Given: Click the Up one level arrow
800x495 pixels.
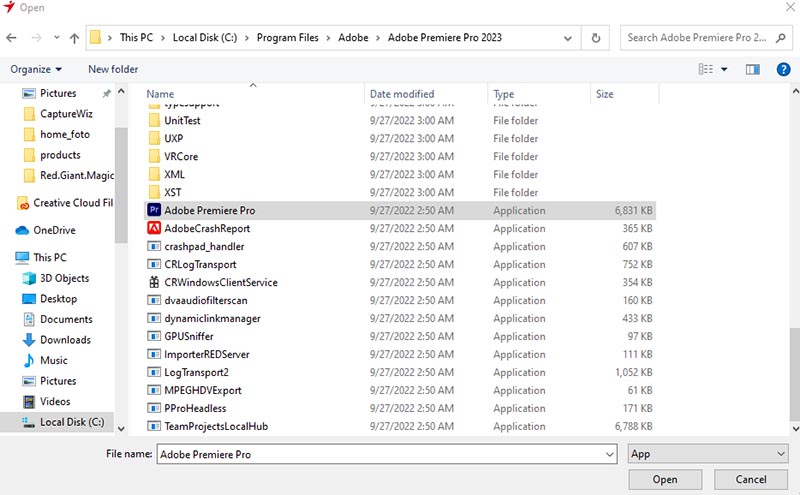Looking at the screenshot, I should [x=74, y=38].
